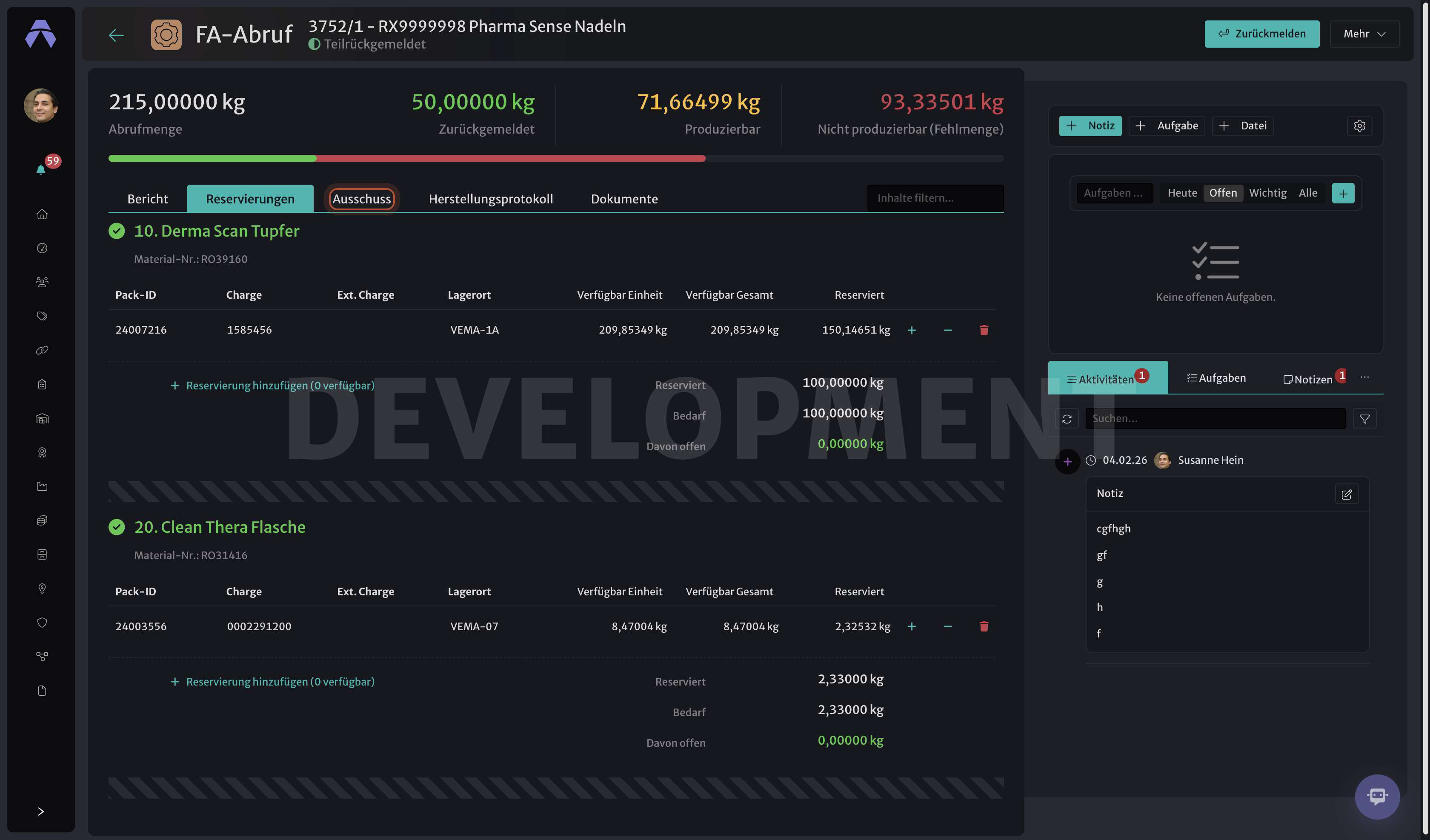This screenshot has width=1430, height=840.
Task: Refresh the activities list
Action: pyautogui.click(x=1067, y=418)
